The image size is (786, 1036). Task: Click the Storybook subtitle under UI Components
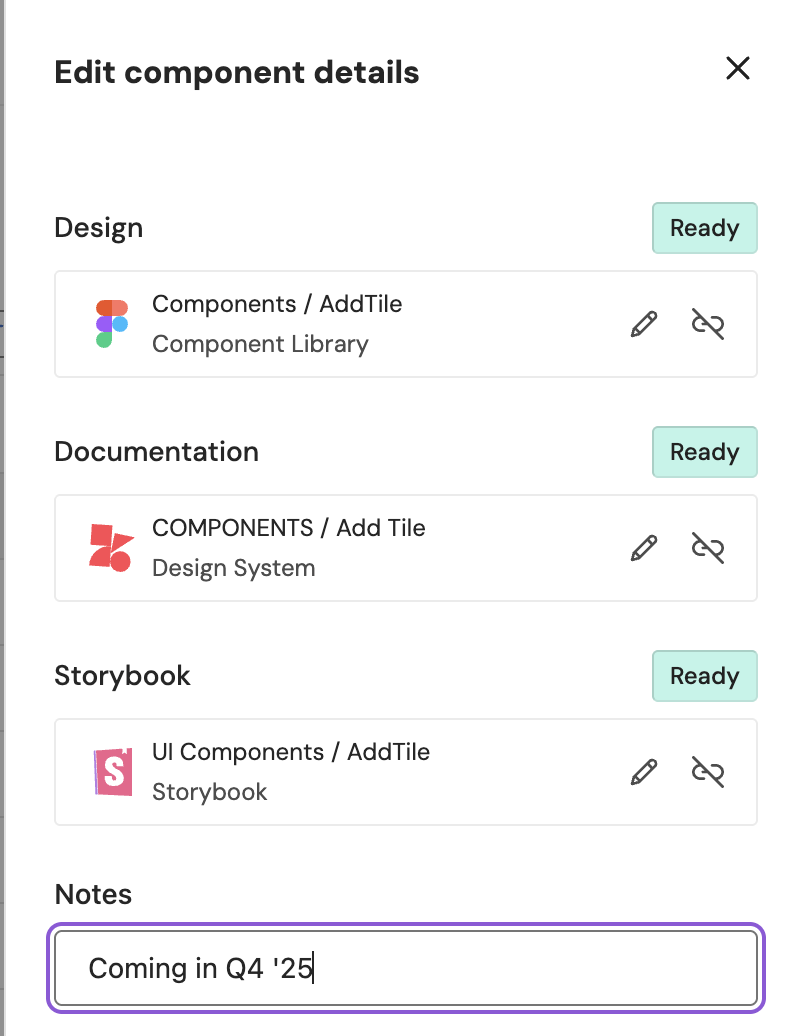coord(209,792)
